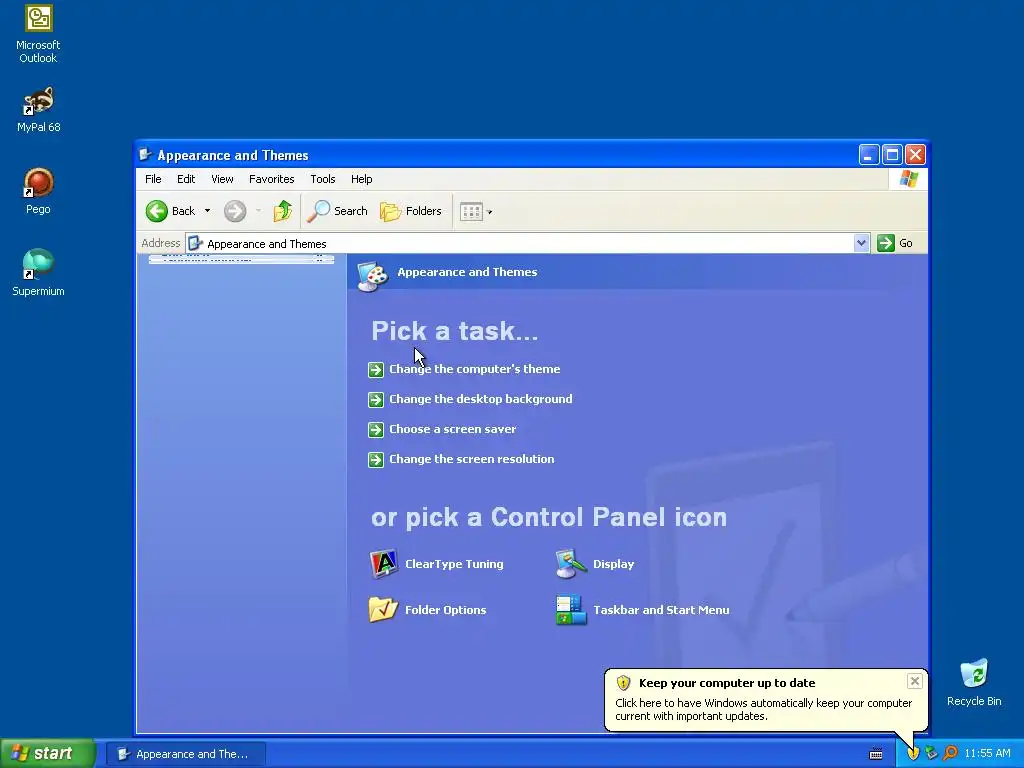
Task: Open the Forward button history dropdown
Action: (258, 211)
